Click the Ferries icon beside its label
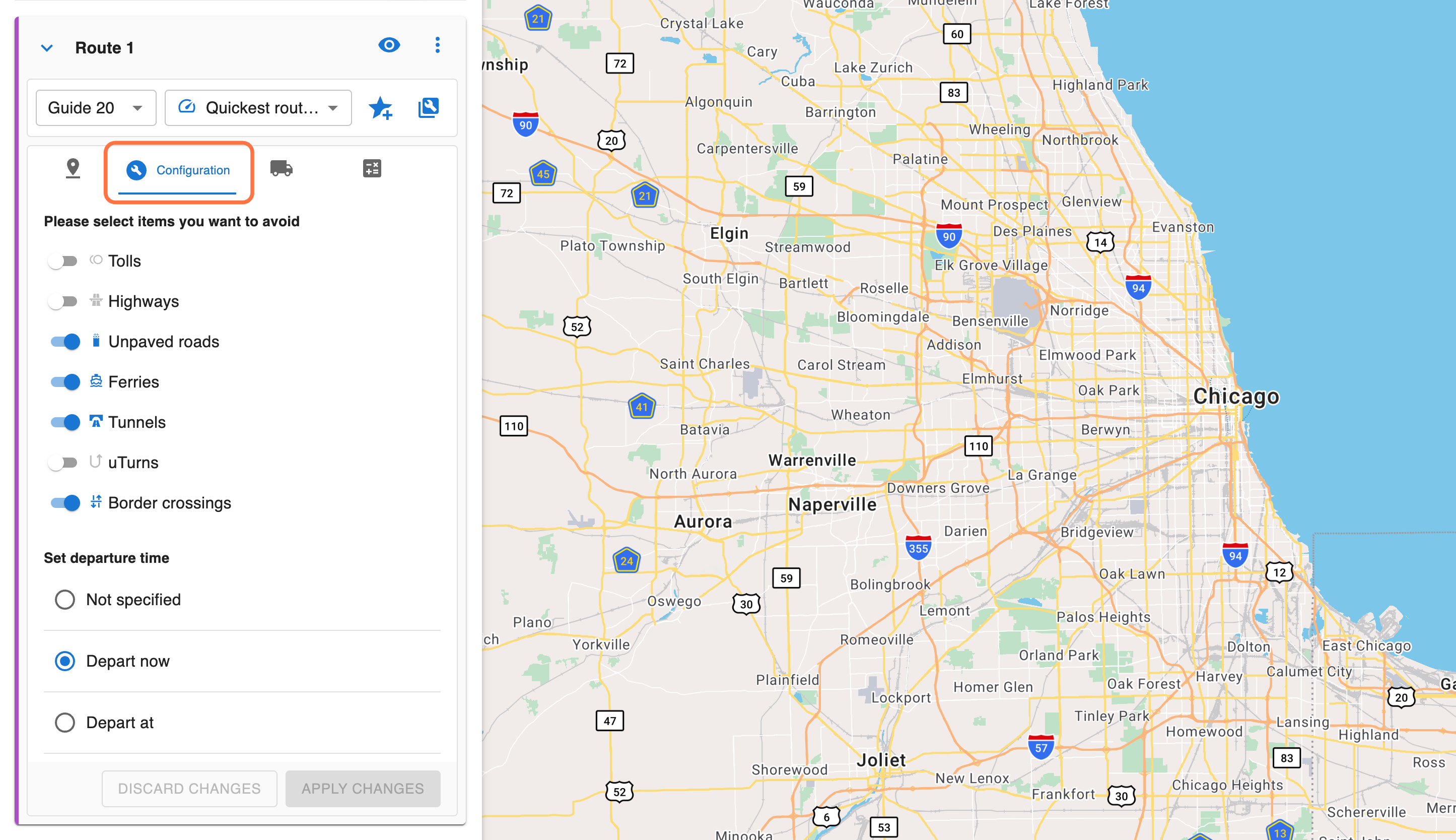 click(x=96, y=381)
